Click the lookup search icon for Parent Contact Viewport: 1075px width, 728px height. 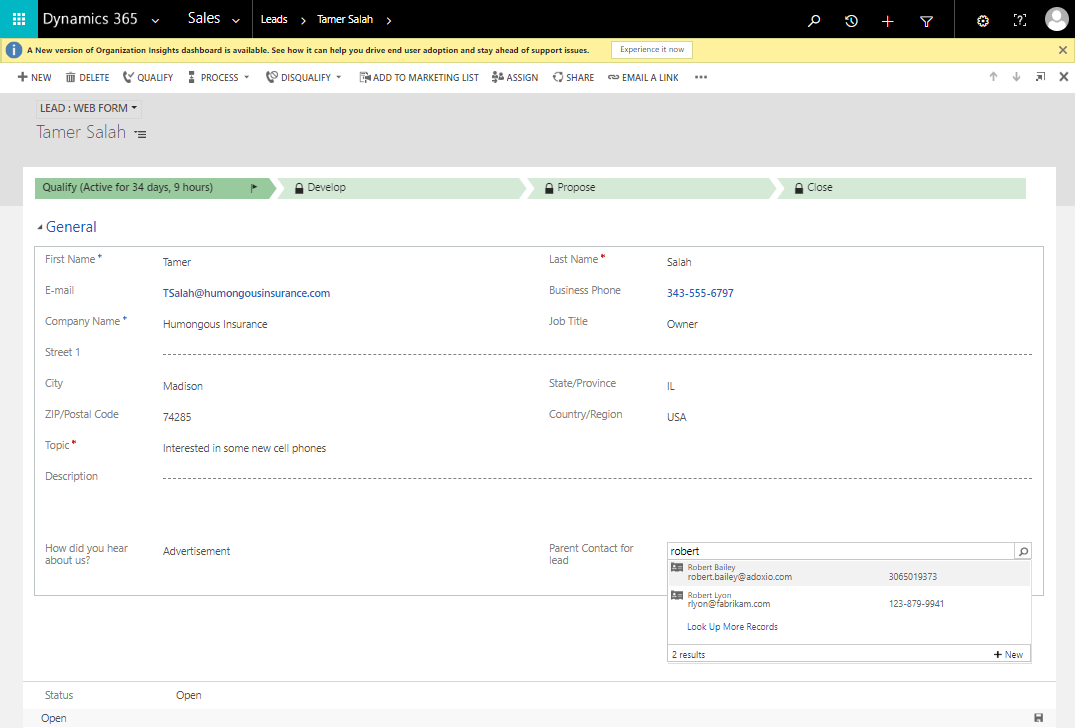point(1022,551)
